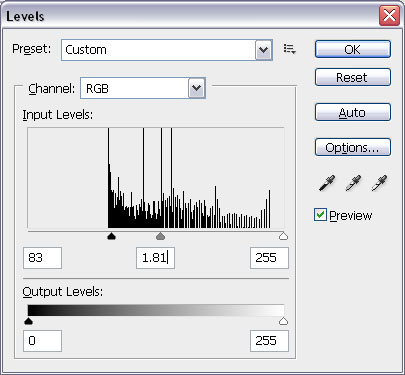Click the white input highlight slider
405x375 pixels.
pos(283,236)
